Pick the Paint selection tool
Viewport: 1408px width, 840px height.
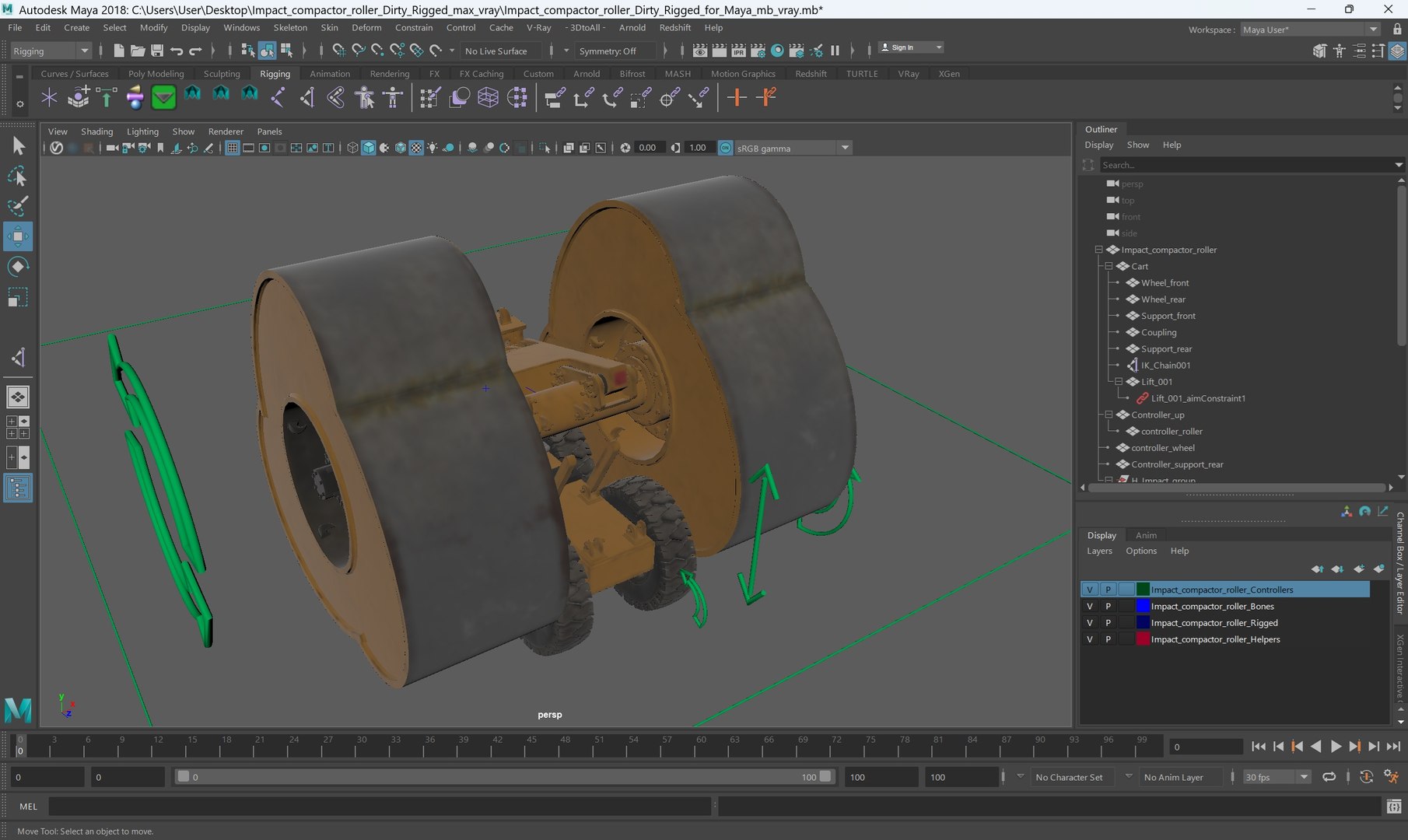coord(18,206)
